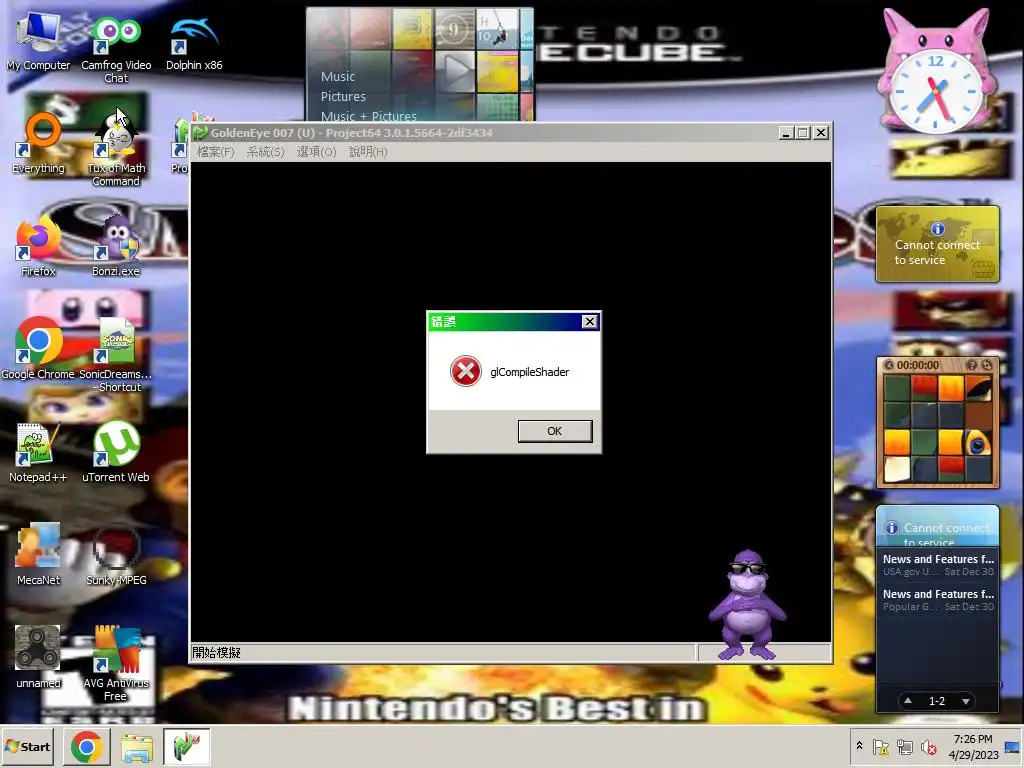This screenshot has height=768, width=1024.
Task: Select the Camfrog Video Chat desktop icon
Action: pyautogui.click(x=116, y=50)
